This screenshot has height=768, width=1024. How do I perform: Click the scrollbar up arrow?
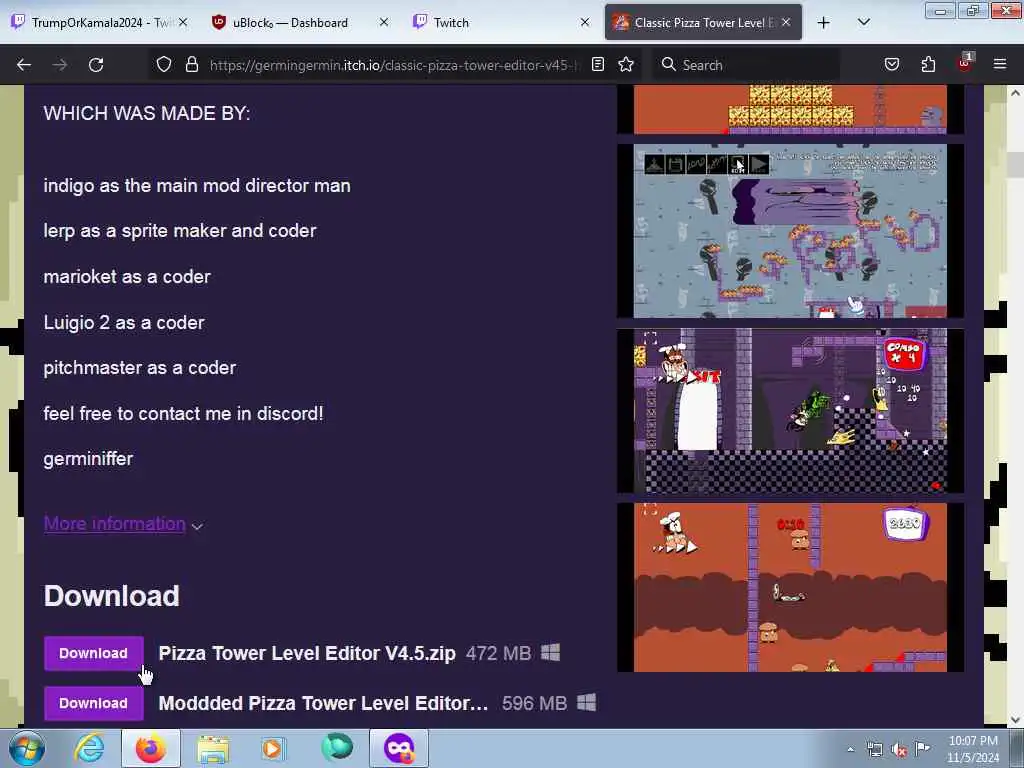[x=1015, y=93]
